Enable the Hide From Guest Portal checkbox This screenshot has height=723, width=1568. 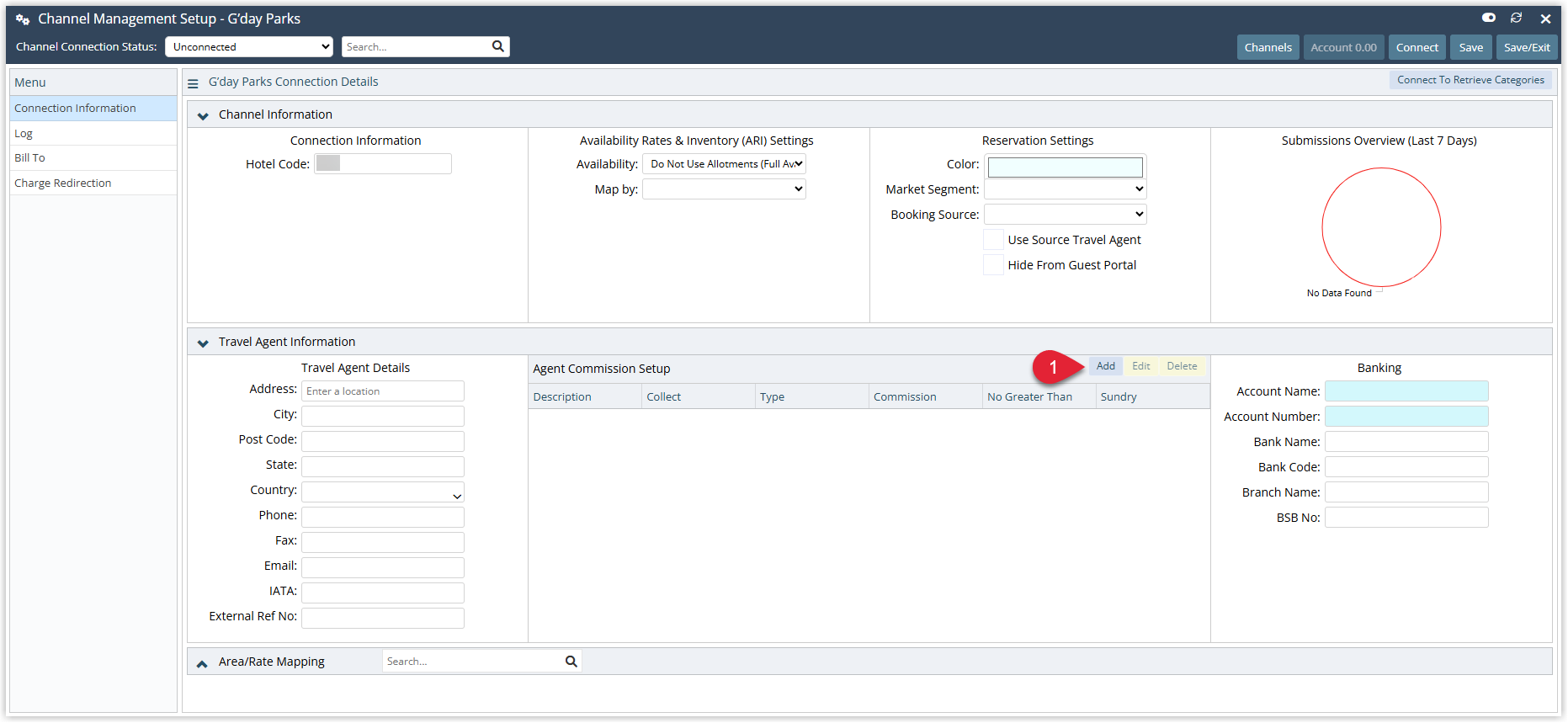[993, 265]
